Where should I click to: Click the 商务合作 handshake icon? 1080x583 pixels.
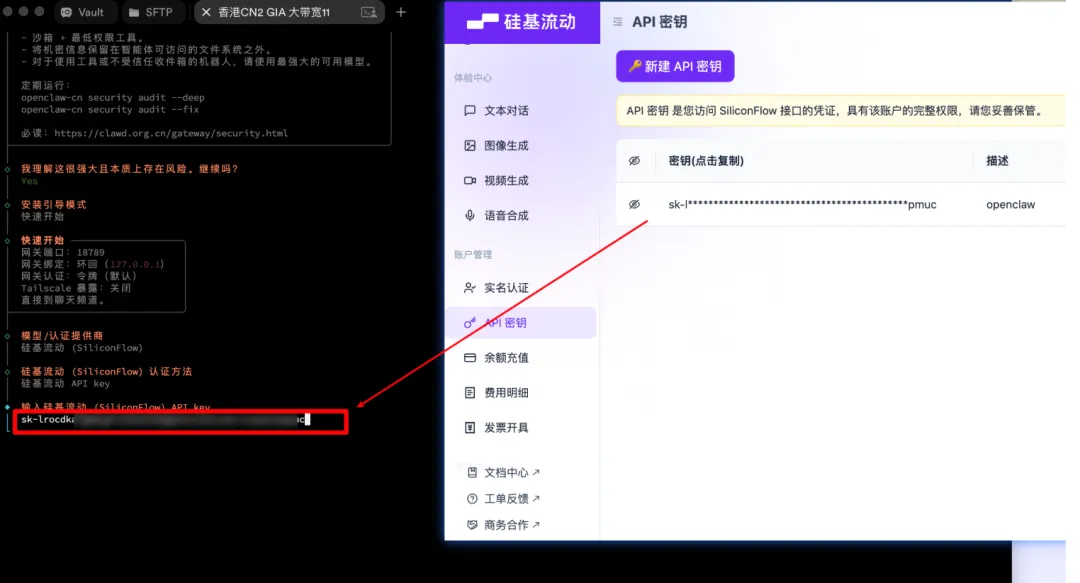pyautogui.click(x=472, y=525)
